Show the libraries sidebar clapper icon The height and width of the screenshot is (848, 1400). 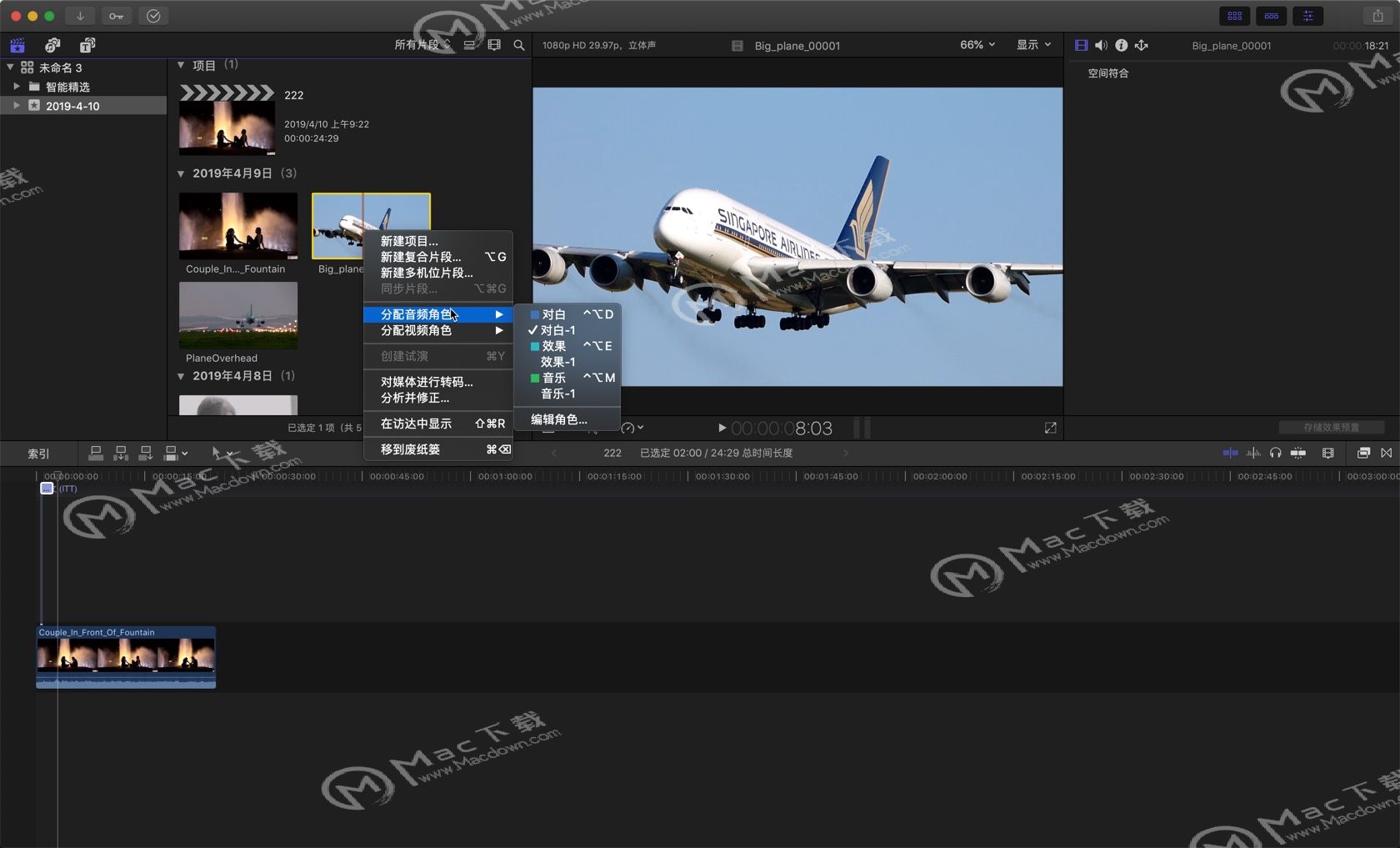(17, 45)
